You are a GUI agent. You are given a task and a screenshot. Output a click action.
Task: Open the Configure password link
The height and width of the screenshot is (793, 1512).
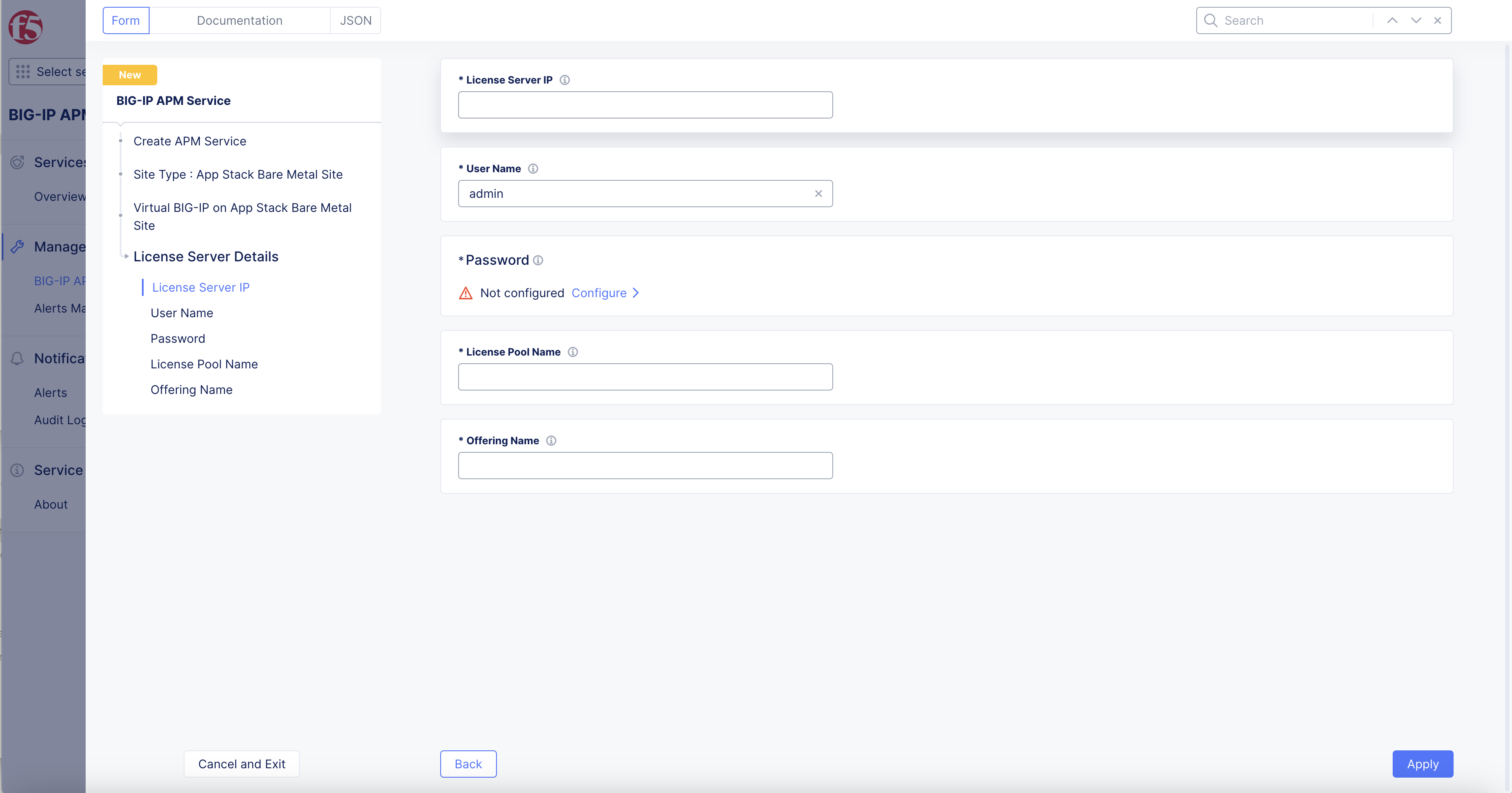[599, 293]
